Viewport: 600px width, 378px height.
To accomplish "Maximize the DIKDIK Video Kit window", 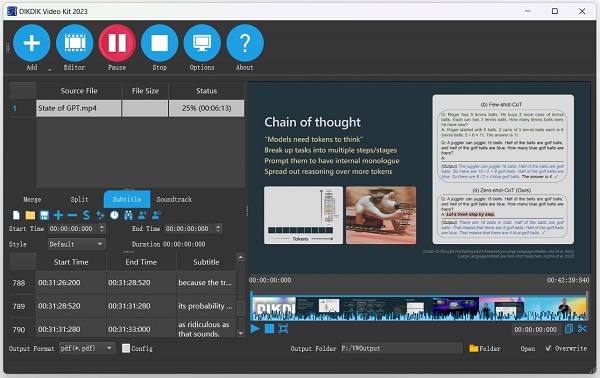I will 554,11.
